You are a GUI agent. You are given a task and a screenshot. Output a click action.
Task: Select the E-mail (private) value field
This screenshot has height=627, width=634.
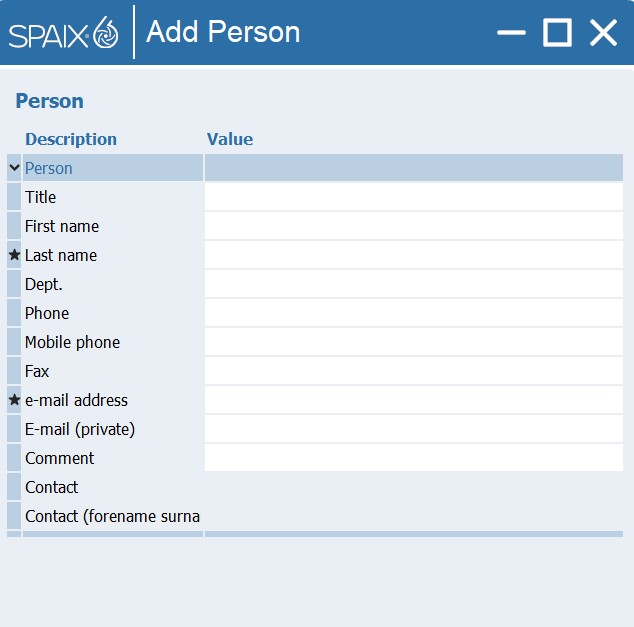tap(414, 429)
